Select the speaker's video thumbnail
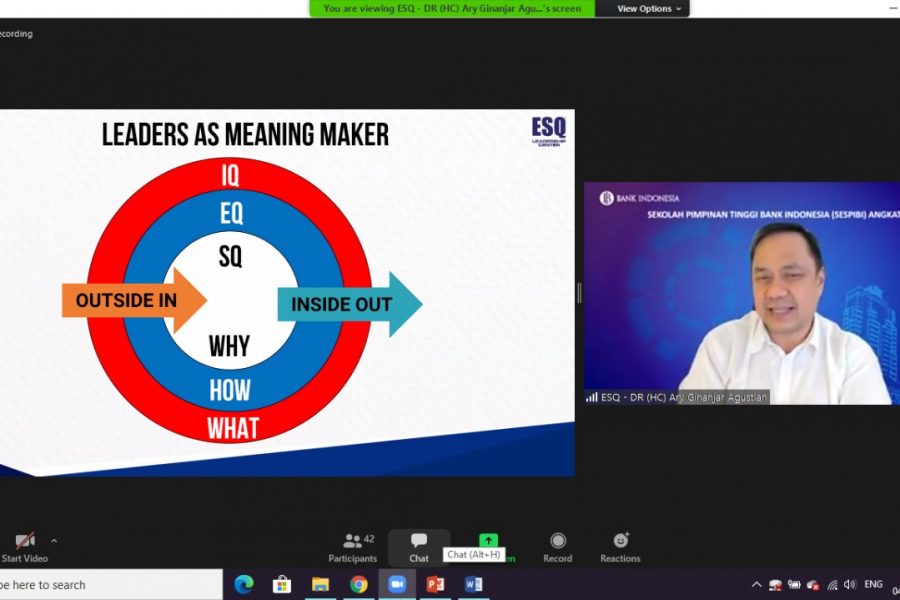This screenshot has height=600, width=900. [741, 293]
